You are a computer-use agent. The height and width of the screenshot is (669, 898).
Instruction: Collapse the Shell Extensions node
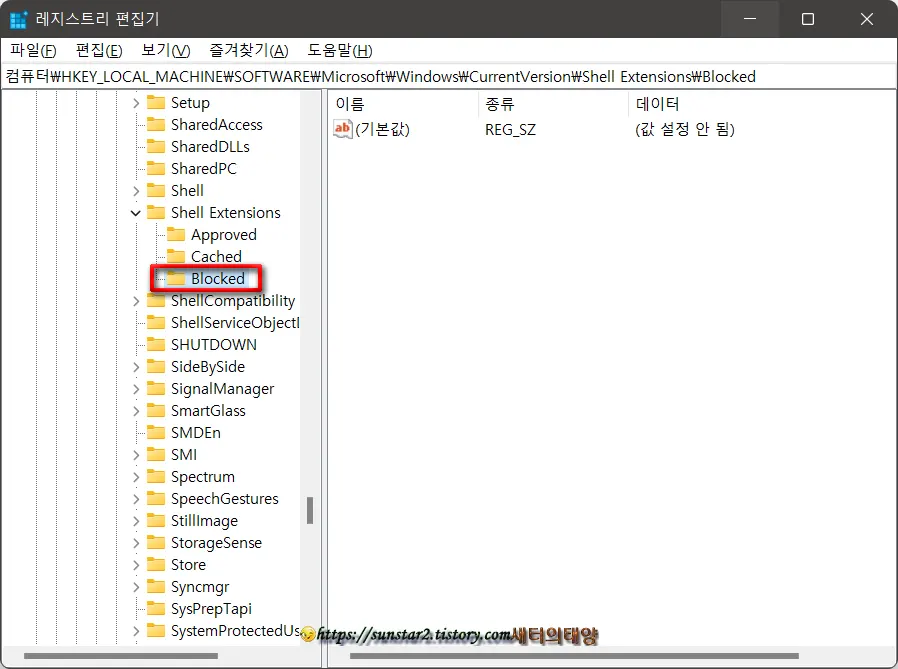137,212
